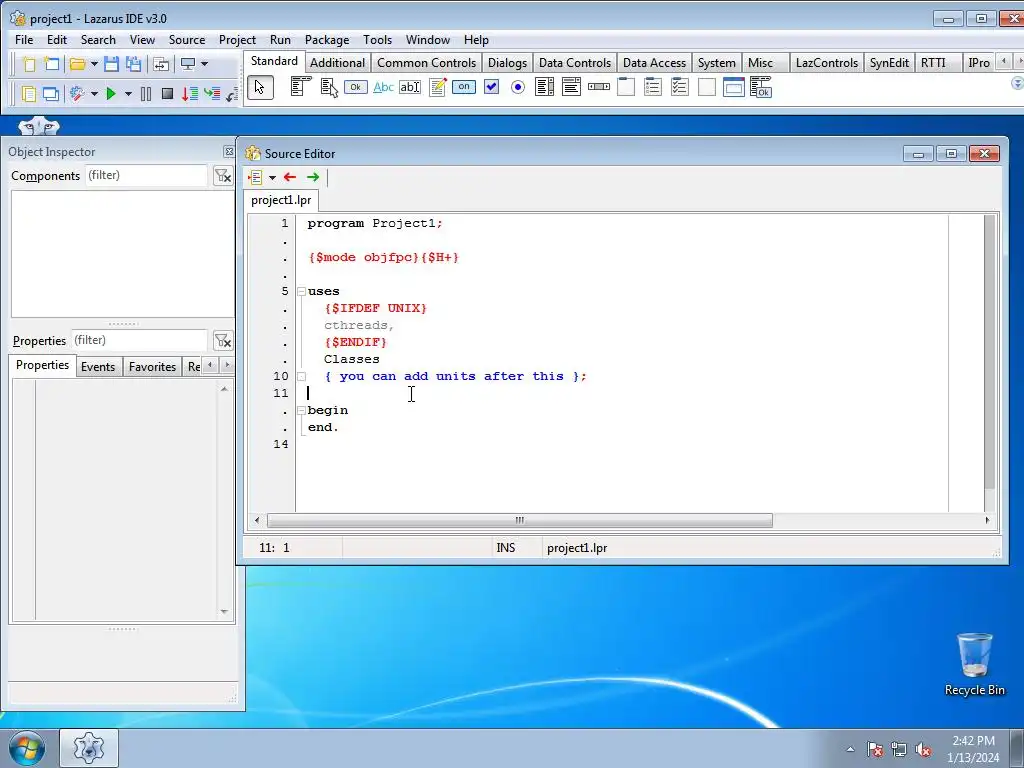Select the TCheckGroup component icon
The image size is (1024, 768).
680,87
